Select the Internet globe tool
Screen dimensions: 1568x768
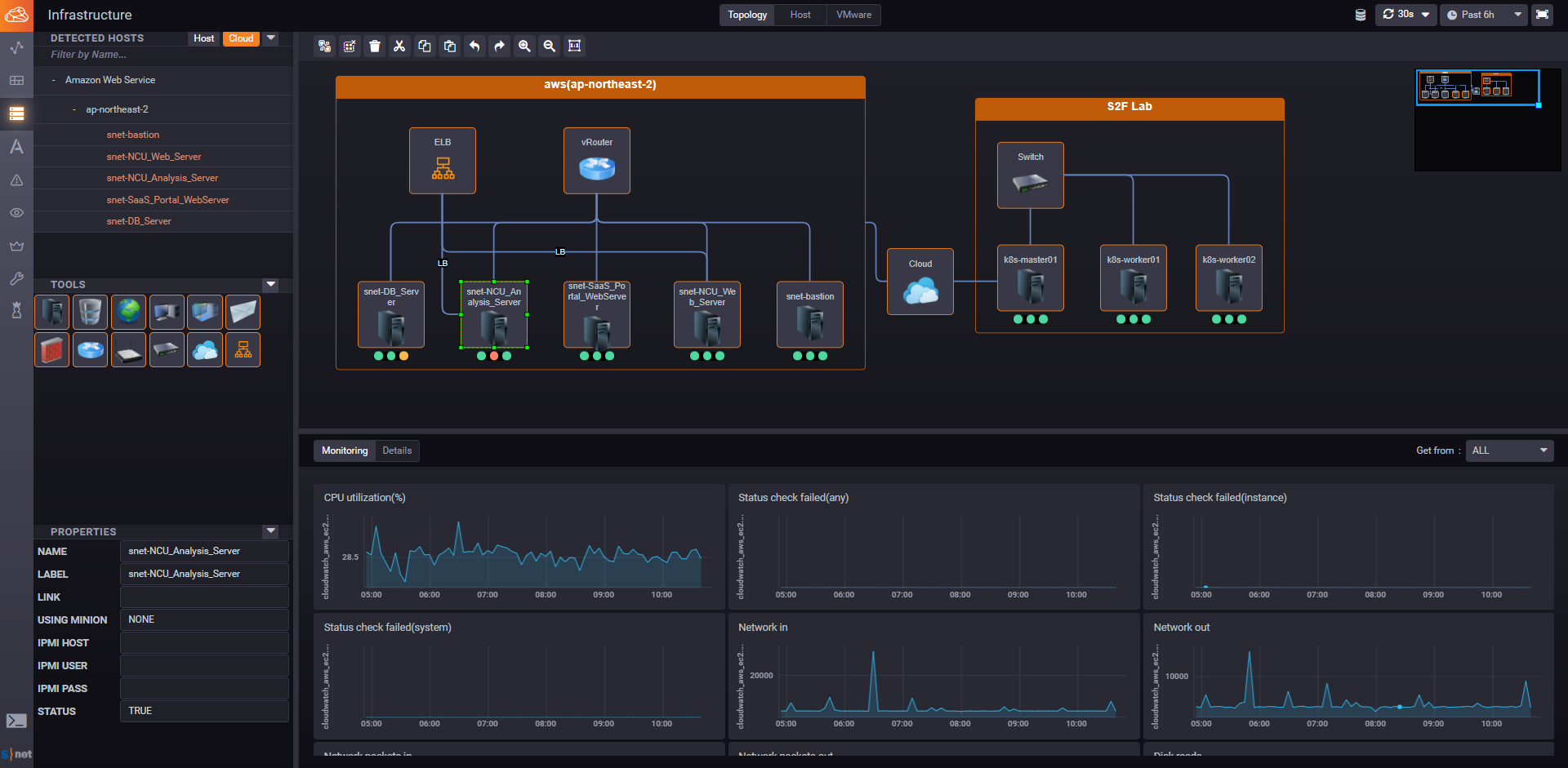(x=128, y=312)
